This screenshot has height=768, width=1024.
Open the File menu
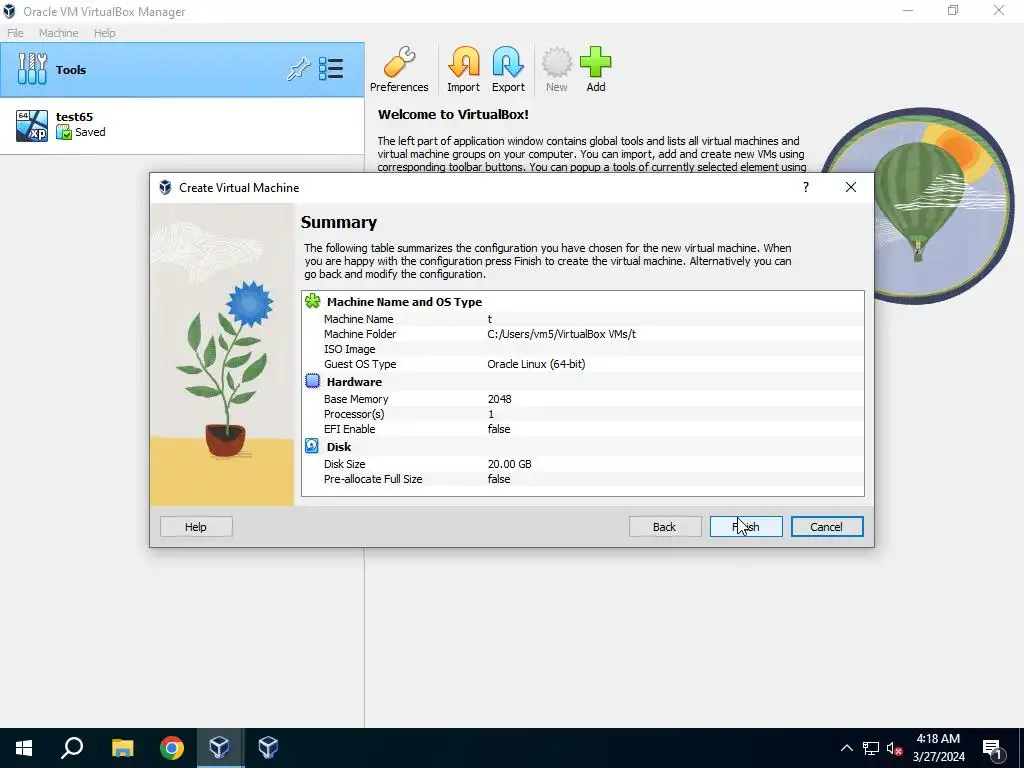[15, 33]
